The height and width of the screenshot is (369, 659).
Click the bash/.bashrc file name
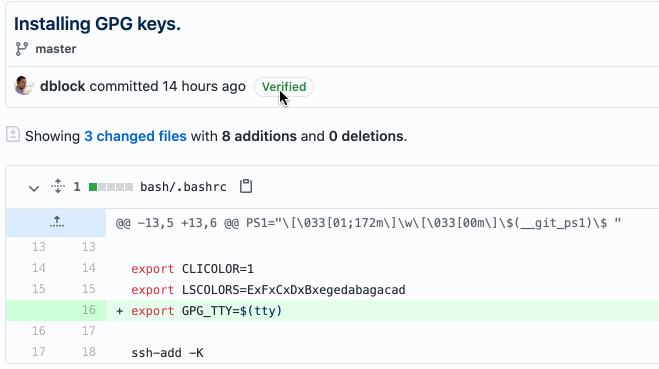tap(183, 187)
